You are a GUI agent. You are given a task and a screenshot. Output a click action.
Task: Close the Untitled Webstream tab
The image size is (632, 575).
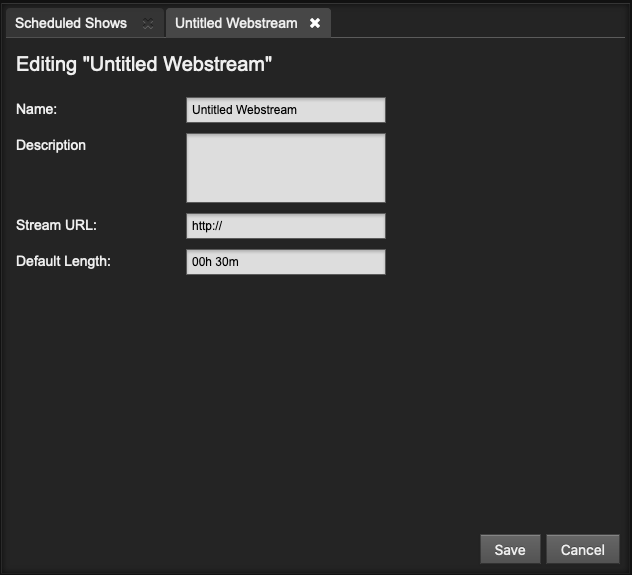click(x=315, y=23)
